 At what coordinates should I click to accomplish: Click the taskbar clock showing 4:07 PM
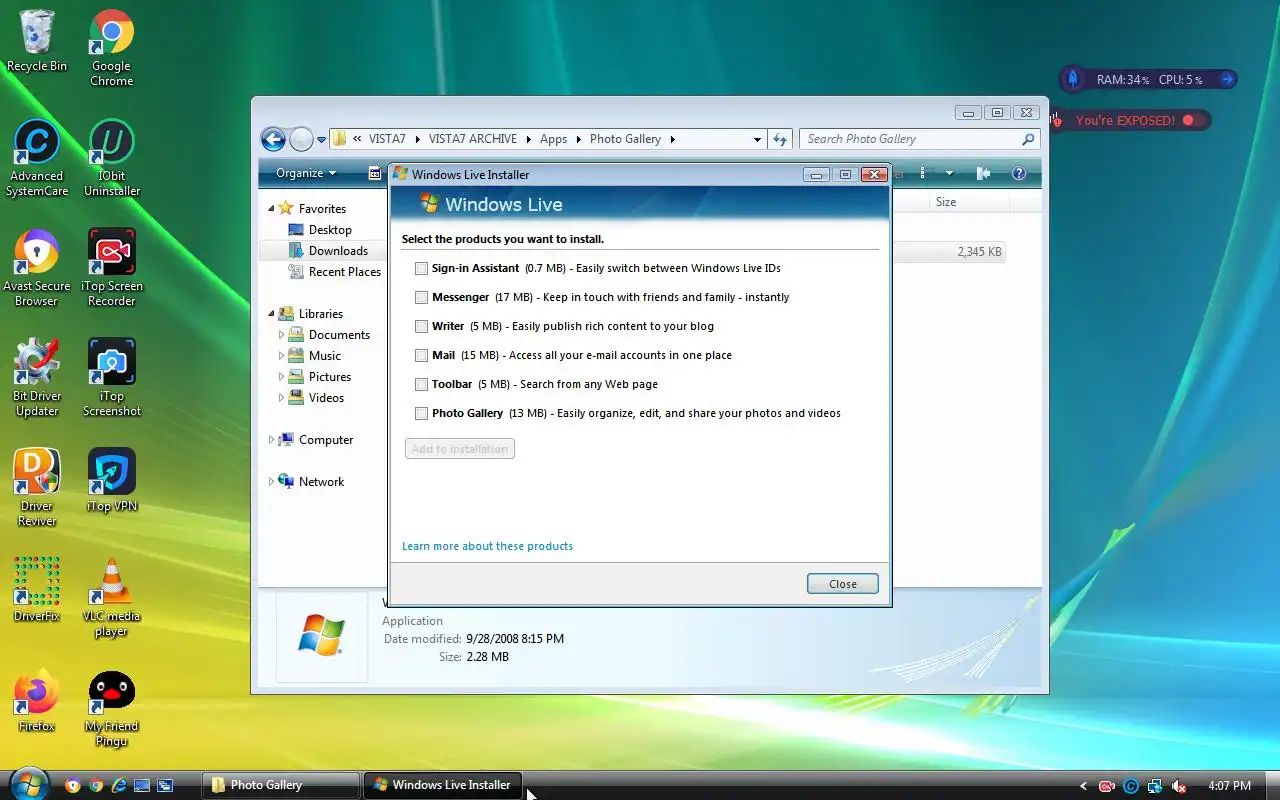pos(1230,786)
